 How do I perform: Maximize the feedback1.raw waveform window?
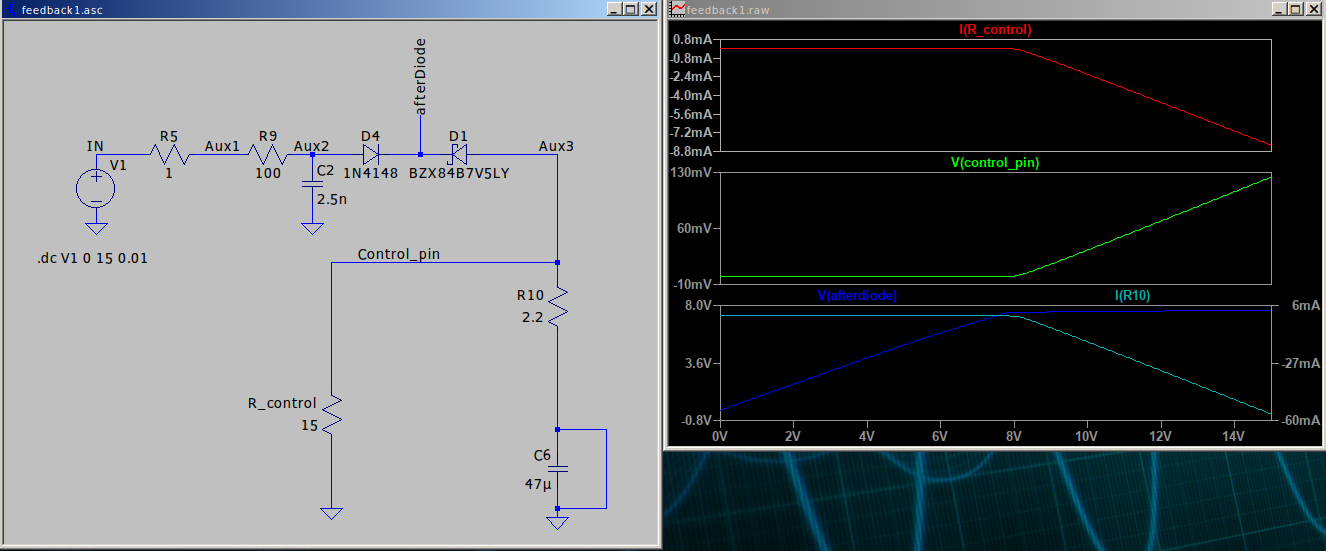[x=1296, y=9]
